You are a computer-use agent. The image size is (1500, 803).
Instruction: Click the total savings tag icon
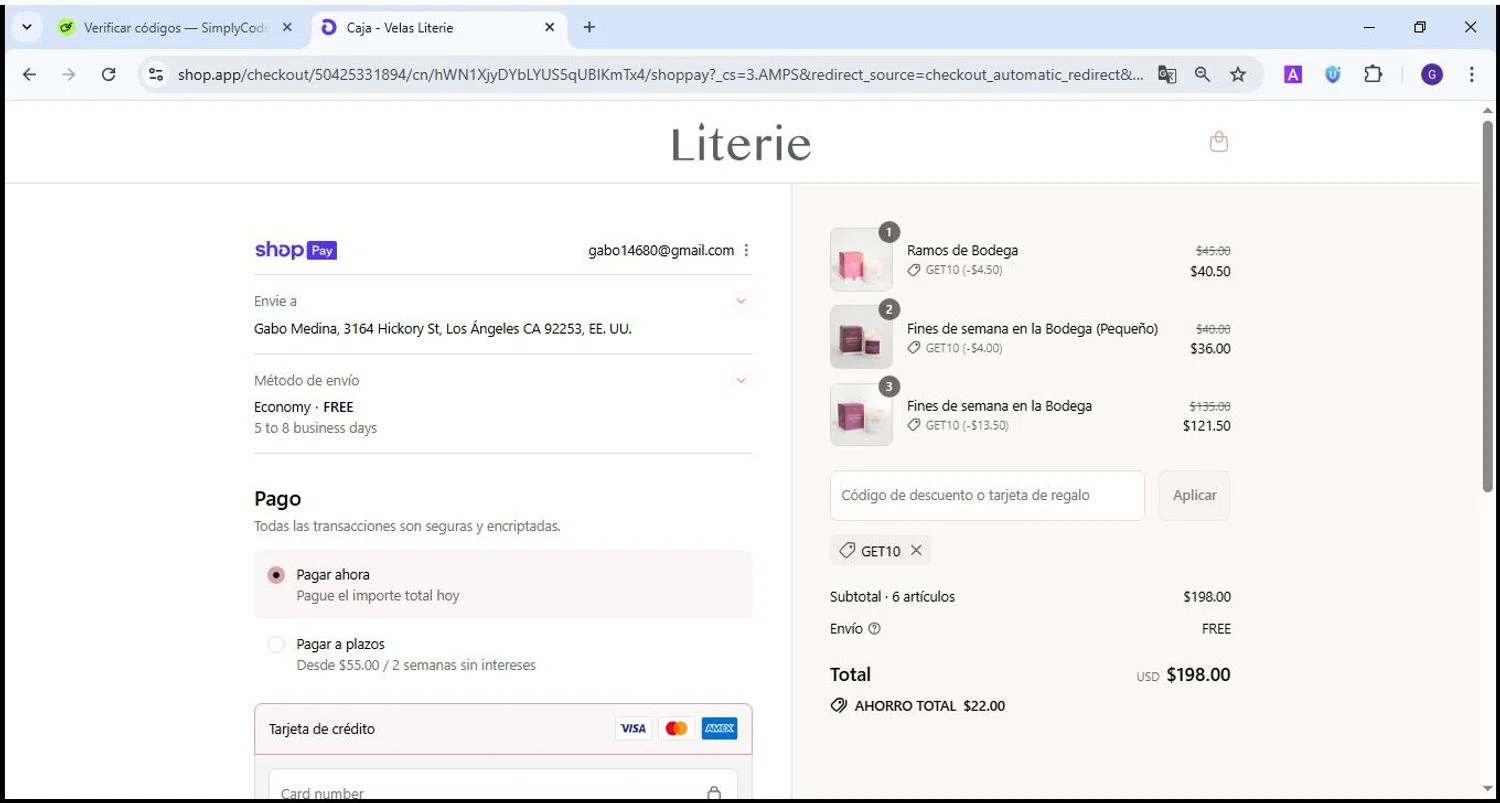pos(839,706)
